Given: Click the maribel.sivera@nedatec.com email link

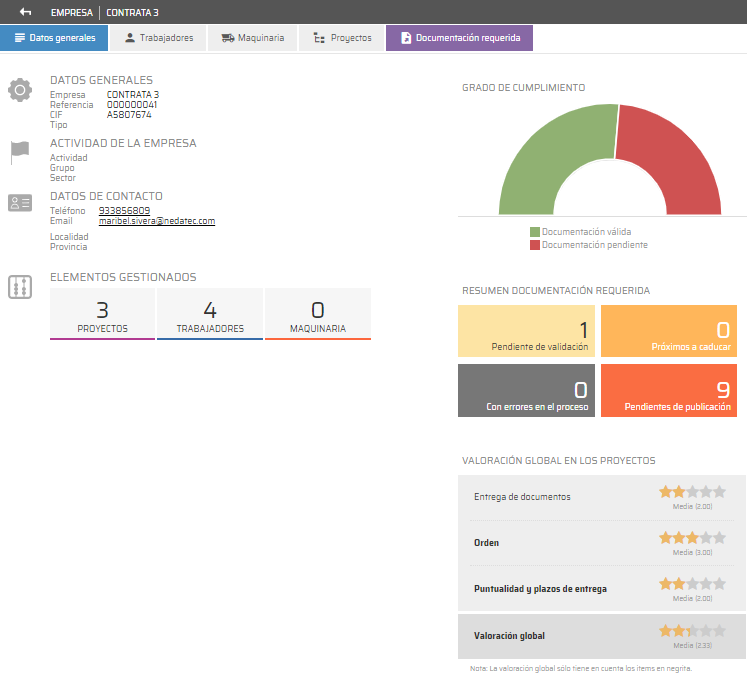Looking at the screenshot, I should click(x=157, y=221).
